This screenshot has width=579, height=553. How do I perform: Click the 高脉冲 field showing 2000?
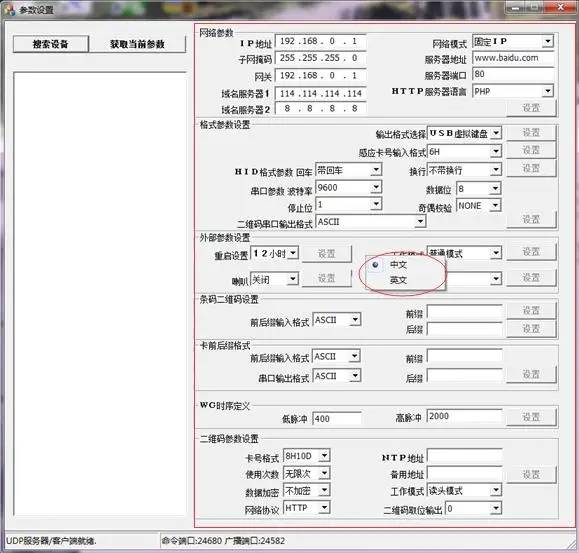click(465, 416)
